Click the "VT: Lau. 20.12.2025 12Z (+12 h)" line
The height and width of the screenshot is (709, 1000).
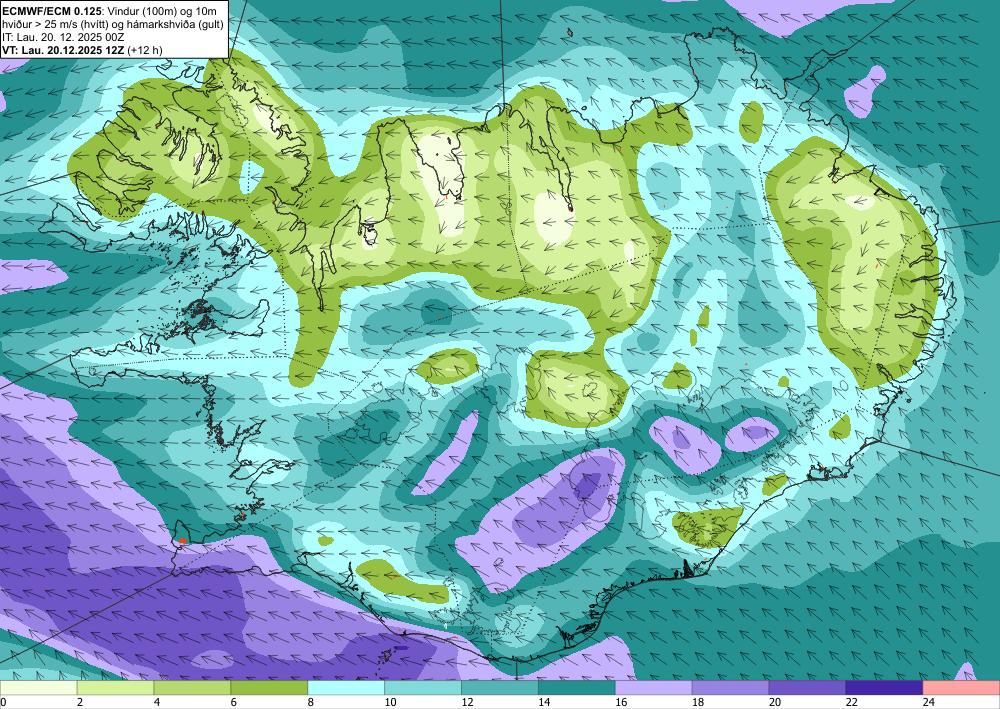coord(82,50)
